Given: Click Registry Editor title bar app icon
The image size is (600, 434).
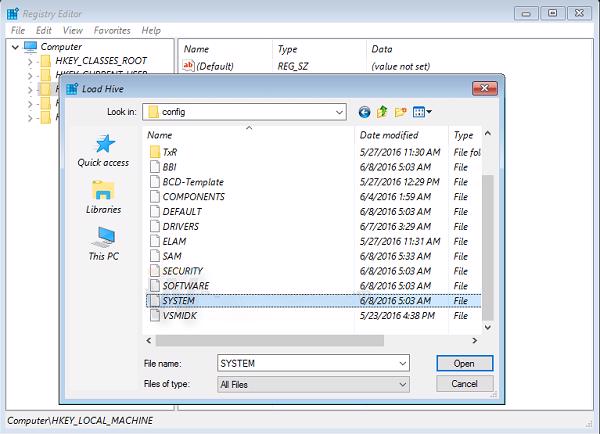Looking at the screenshot, I should coord(13,13).
